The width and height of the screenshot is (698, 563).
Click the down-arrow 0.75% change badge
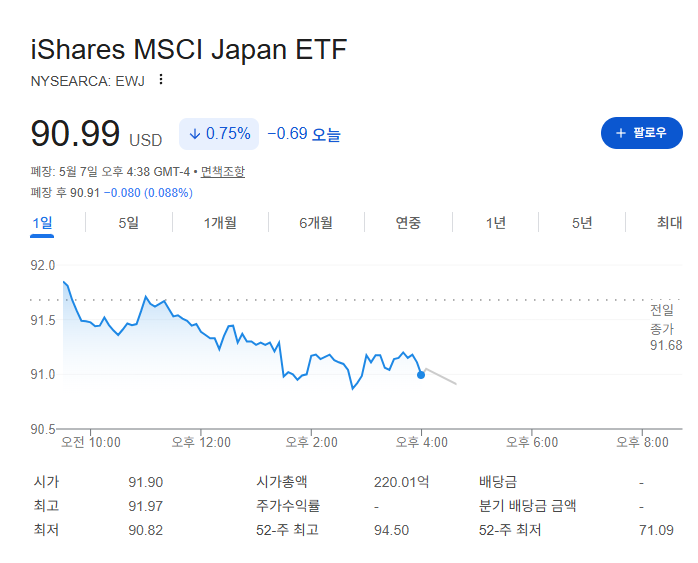(x=219, y=134)
